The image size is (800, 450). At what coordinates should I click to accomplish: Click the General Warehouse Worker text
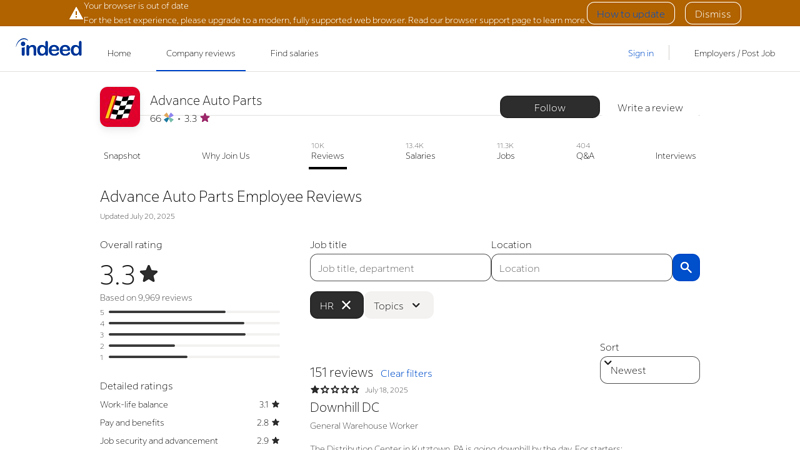coord(364,426)
